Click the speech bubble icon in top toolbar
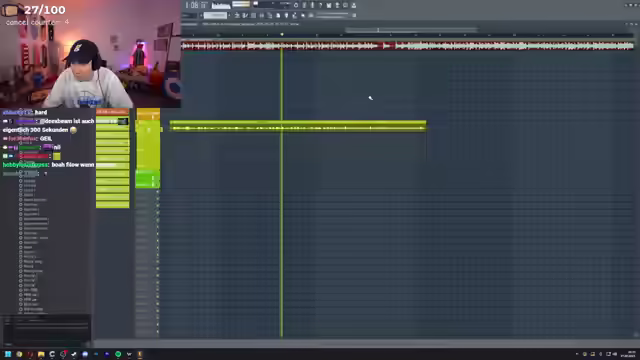 [x=345, y=5]
